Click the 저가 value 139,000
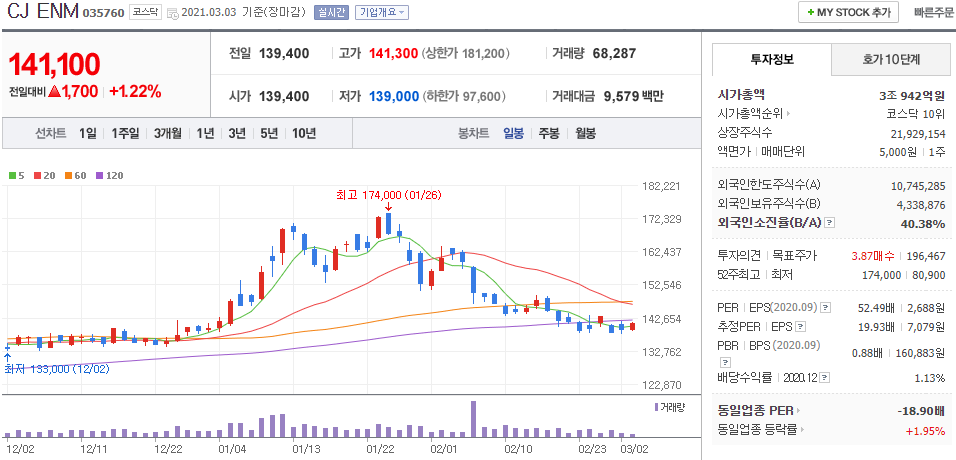Viewport: 956px width, 460px height. 394,96
